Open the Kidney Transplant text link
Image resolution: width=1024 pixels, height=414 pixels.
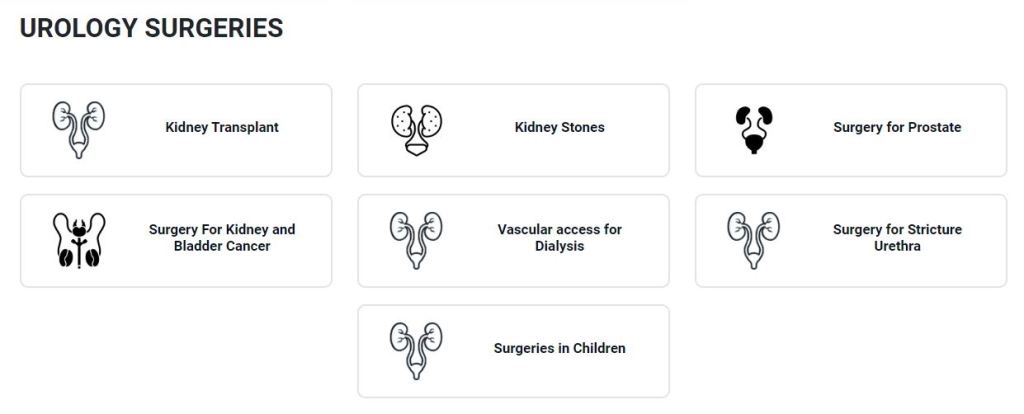tap(222, 128)
